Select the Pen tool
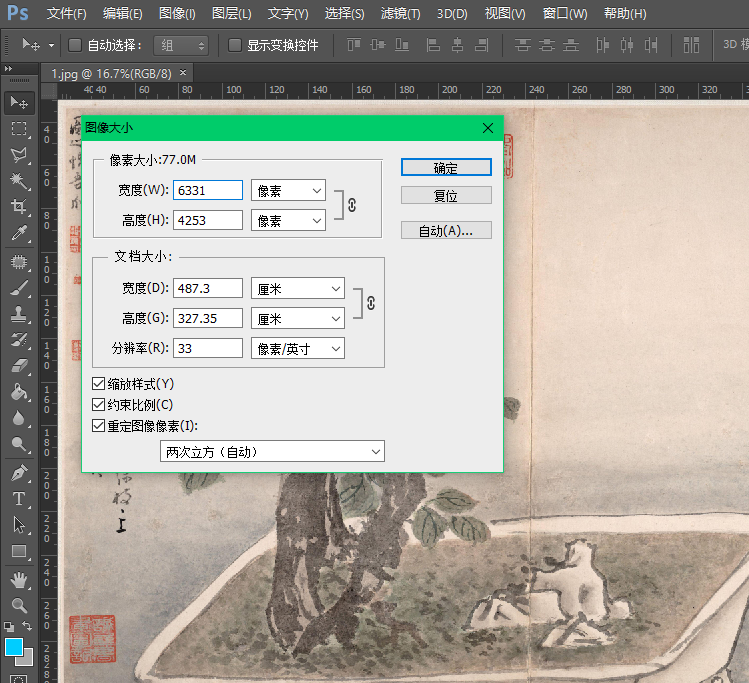Screen dimensions: 749x683 [19, 473]
